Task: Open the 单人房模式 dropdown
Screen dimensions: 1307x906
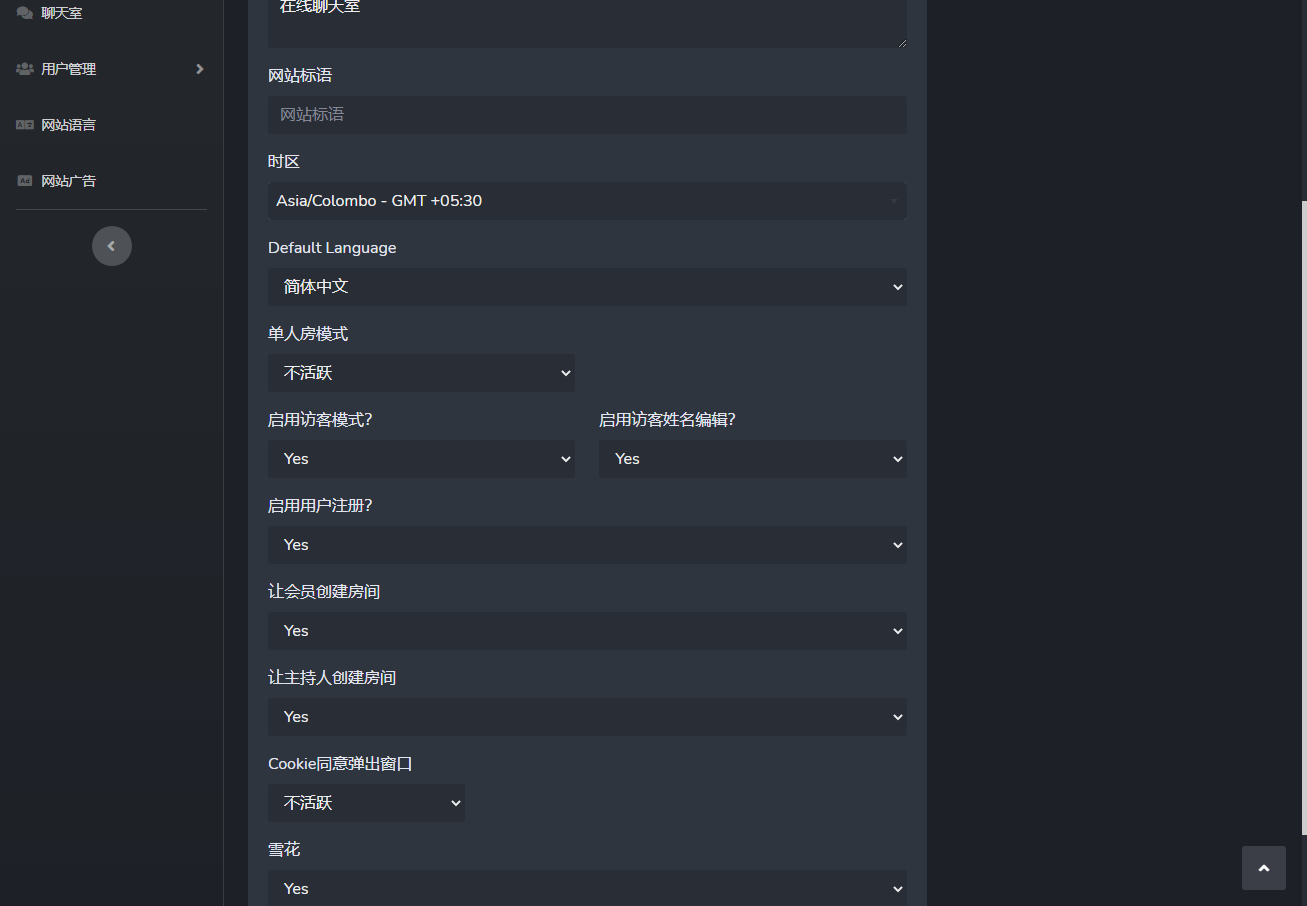Action: (421, 373)
